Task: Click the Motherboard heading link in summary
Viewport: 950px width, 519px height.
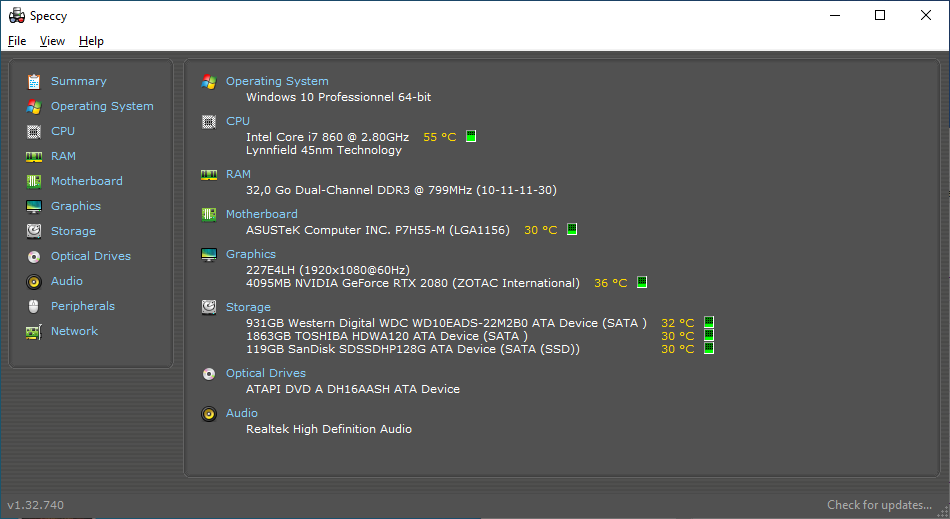Action: (x=262, y=214)
